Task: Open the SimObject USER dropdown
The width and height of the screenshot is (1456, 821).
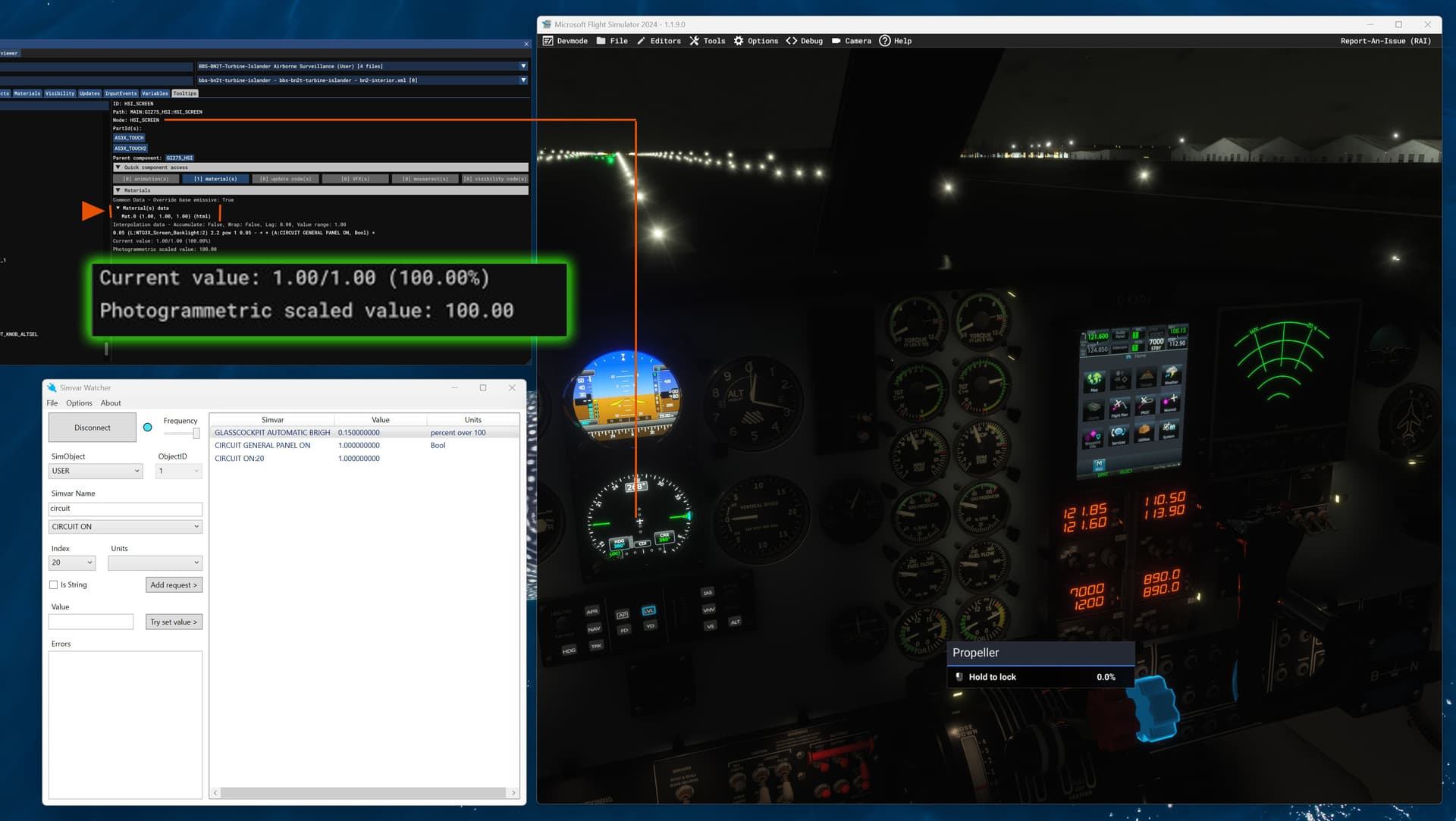Action: pyautogui.click(x=96, y=471)
